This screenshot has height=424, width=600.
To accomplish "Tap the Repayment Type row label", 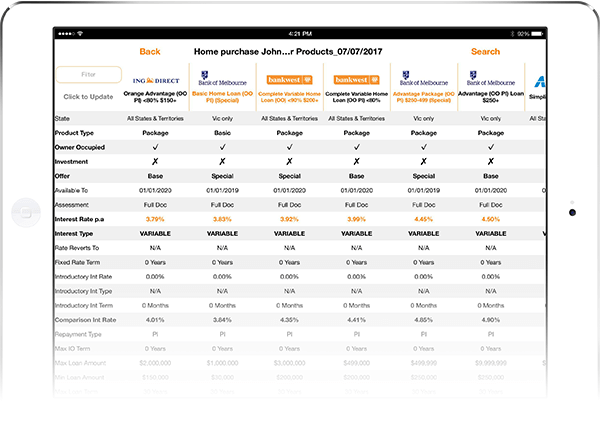I will pyautogui.click(x=78, y=334).
